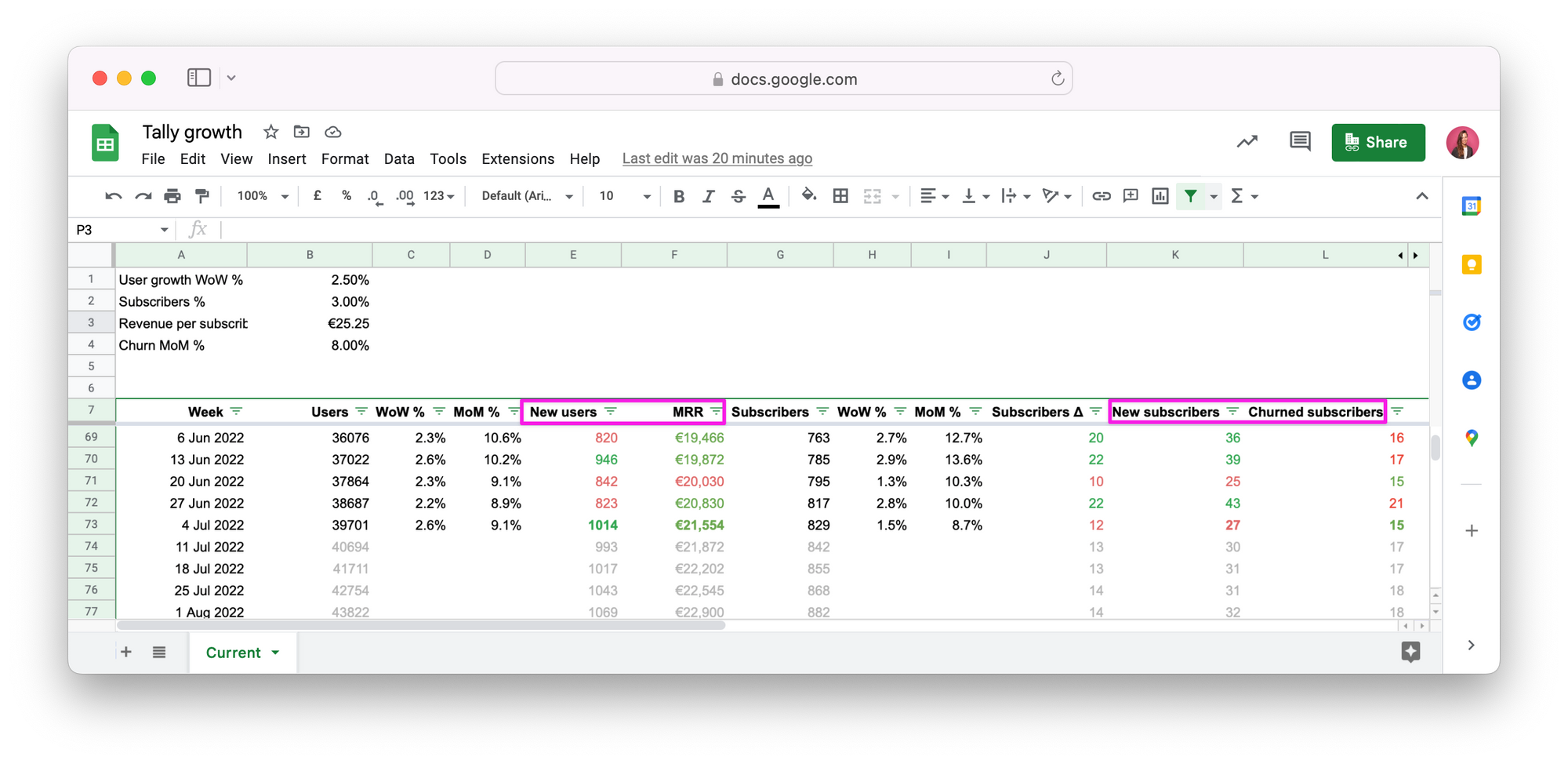Move document with folder icon
1568x764 pixels.
pos(301,132)
